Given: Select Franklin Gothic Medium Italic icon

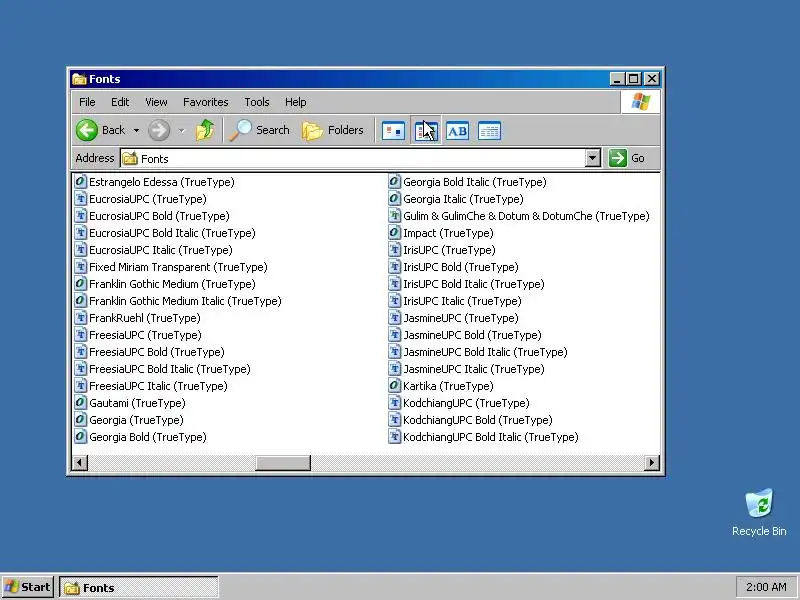Looking at the screenshot, I should [80, 301].
